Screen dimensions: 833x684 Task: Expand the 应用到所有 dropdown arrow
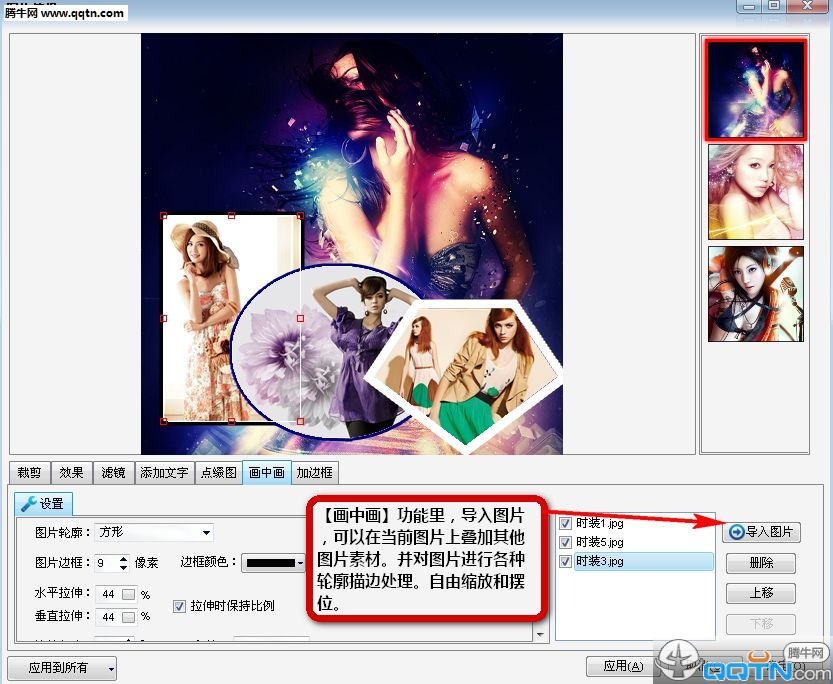point(112,669)
